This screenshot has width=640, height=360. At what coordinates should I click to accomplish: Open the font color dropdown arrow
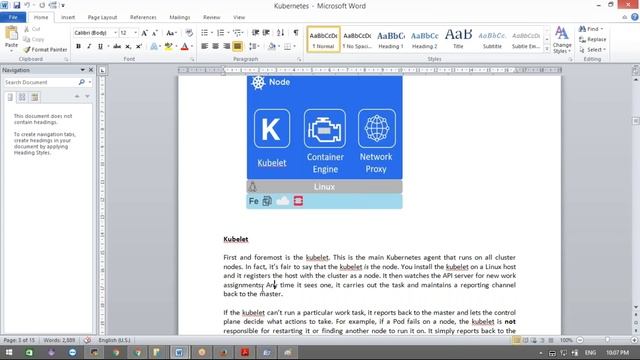(192, 47)
